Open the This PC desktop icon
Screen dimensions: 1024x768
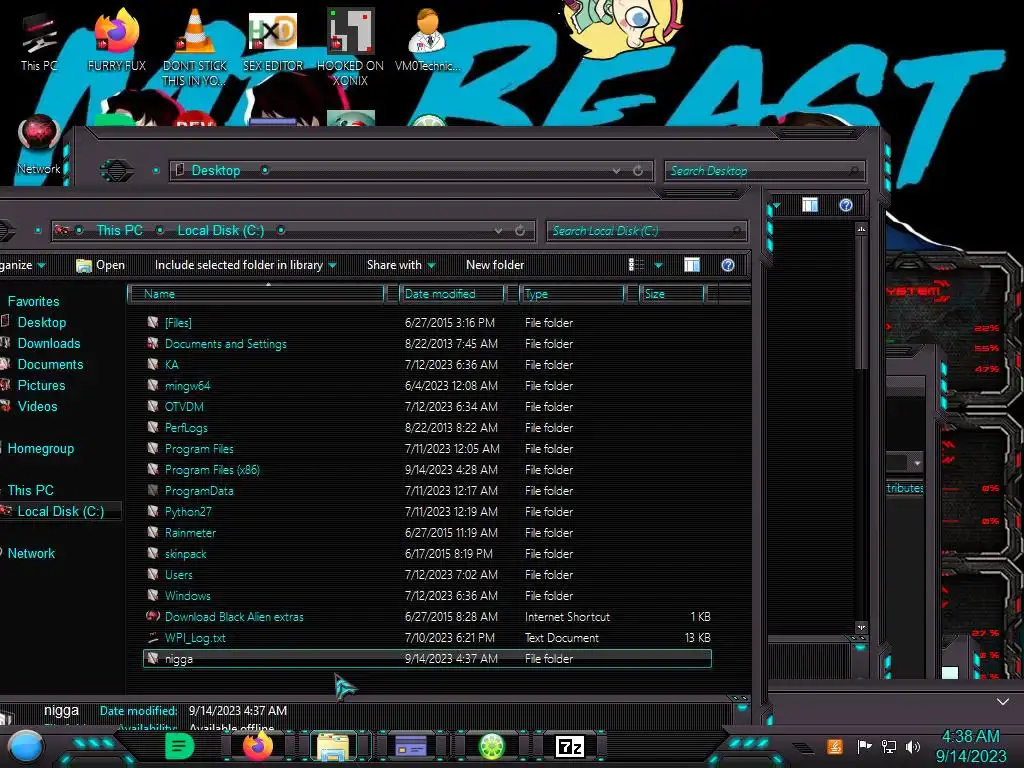pyautogui.click(x=39, y=40)
